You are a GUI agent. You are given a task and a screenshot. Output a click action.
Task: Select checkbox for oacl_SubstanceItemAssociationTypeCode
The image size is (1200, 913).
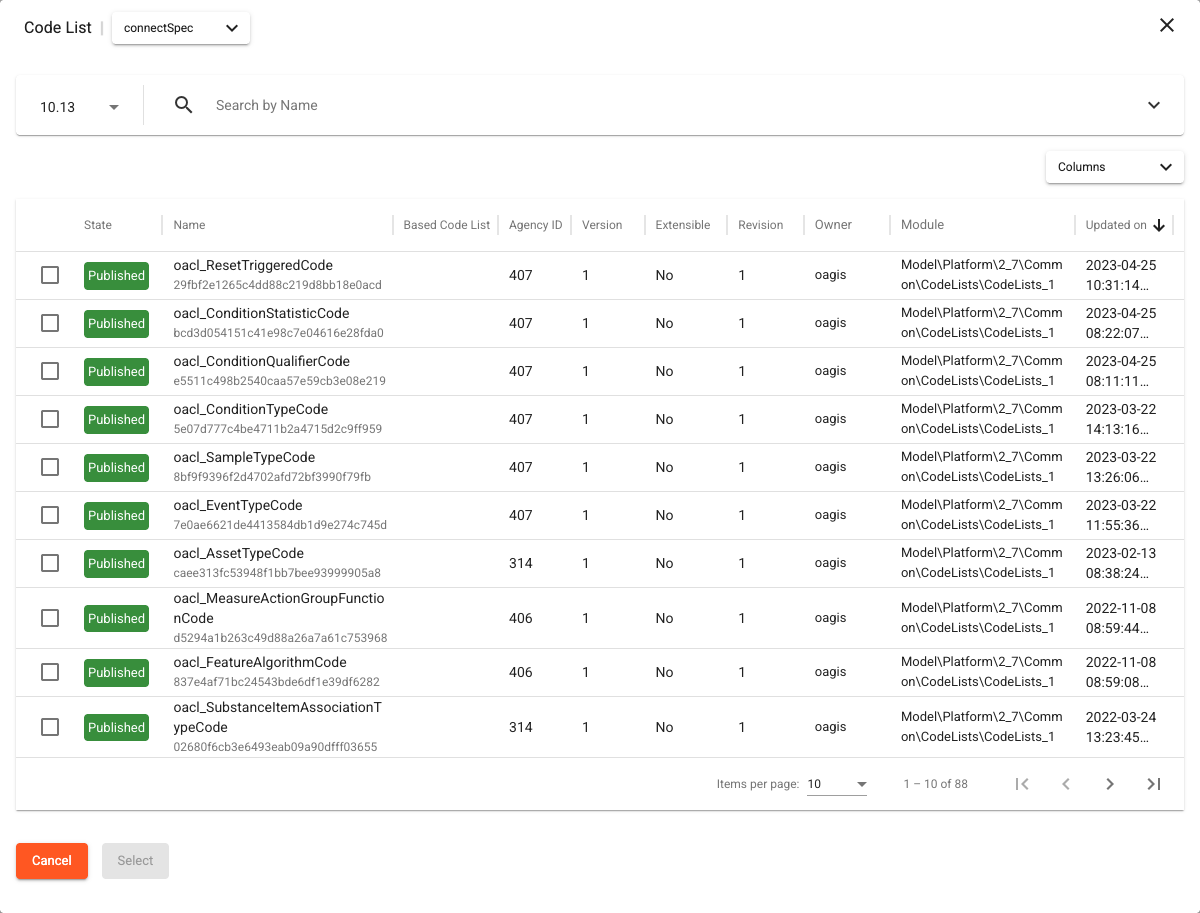click(50, 727)
